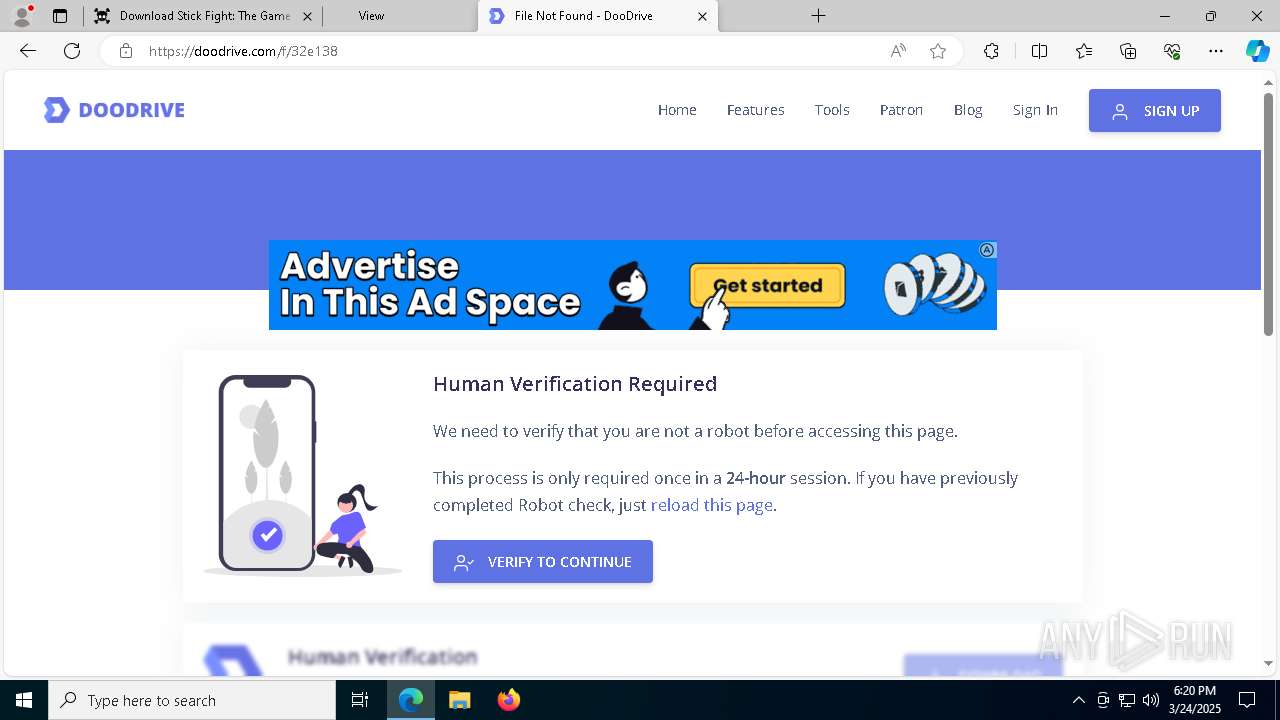
Task: Click the DooDrive logo
Action: 114,110
